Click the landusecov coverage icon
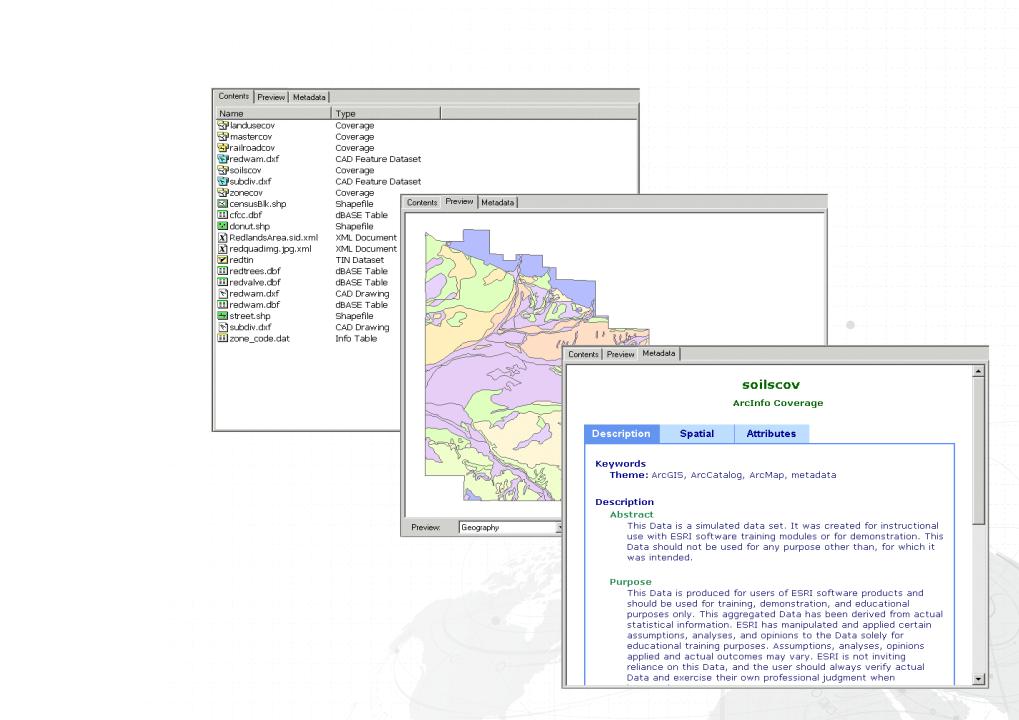 coord(223,125)
